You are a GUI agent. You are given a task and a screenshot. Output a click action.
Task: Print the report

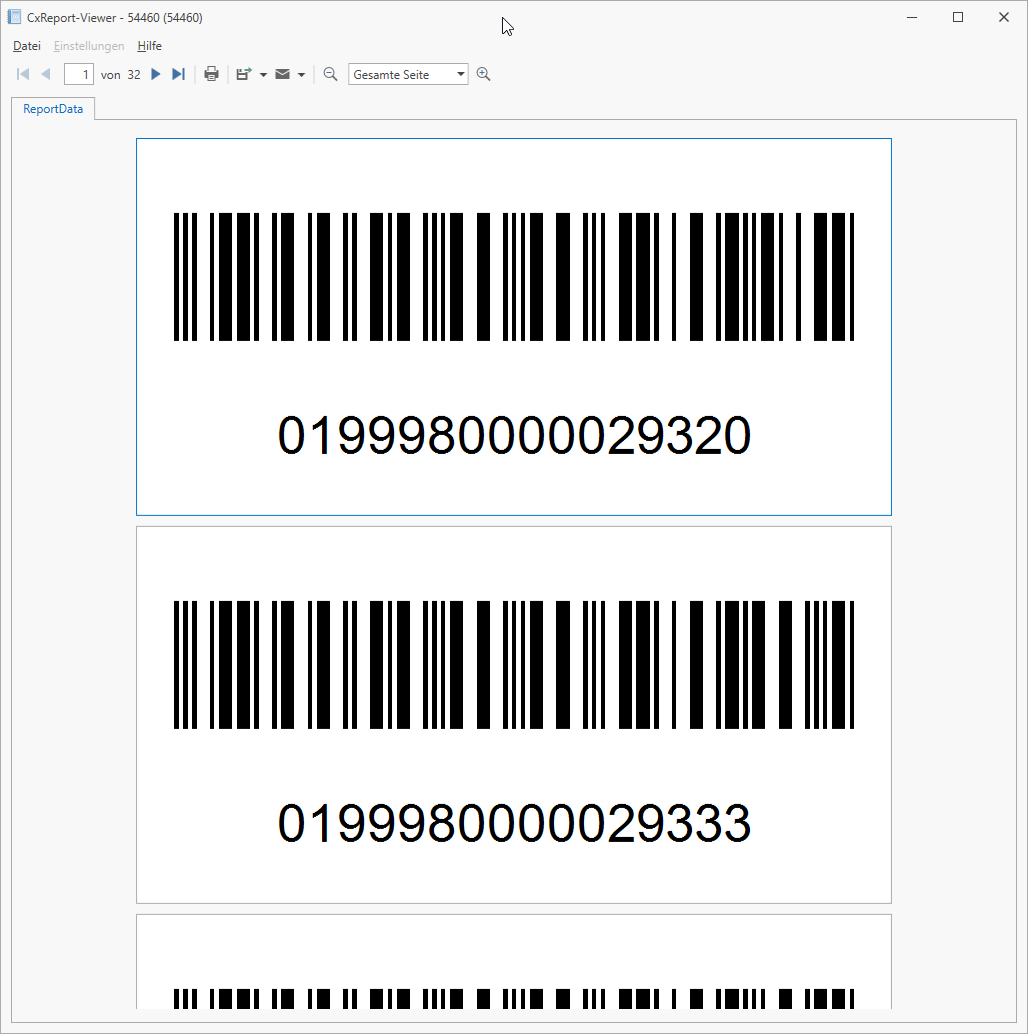pyautogui.click(x=212, y=74)
